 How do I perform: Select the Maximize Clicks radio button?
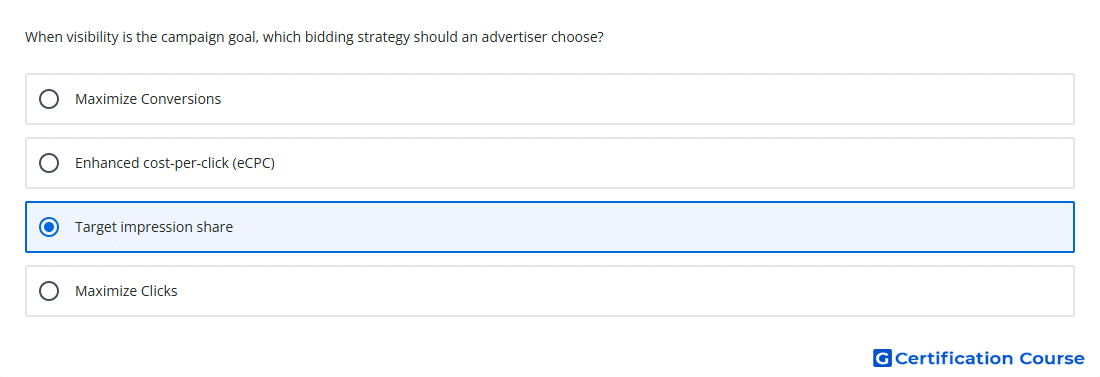pyautogui.click(x=49, y=291)
